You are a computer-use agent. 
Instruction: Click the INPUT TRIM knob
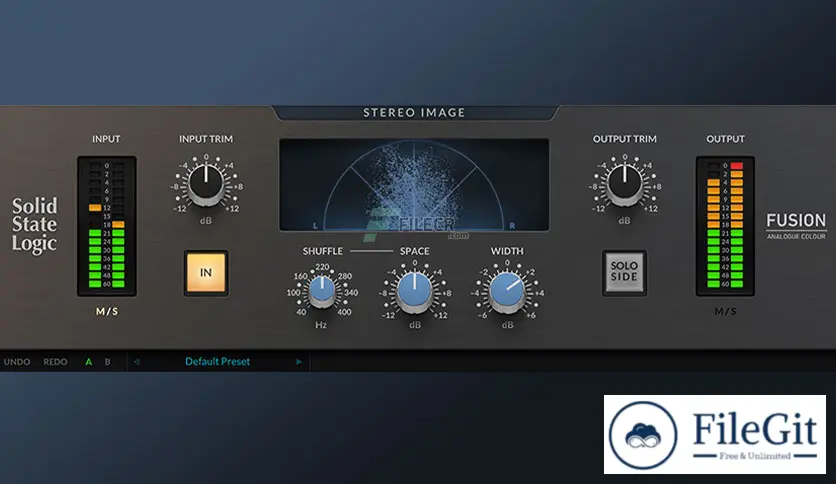(x=206, y=184)
